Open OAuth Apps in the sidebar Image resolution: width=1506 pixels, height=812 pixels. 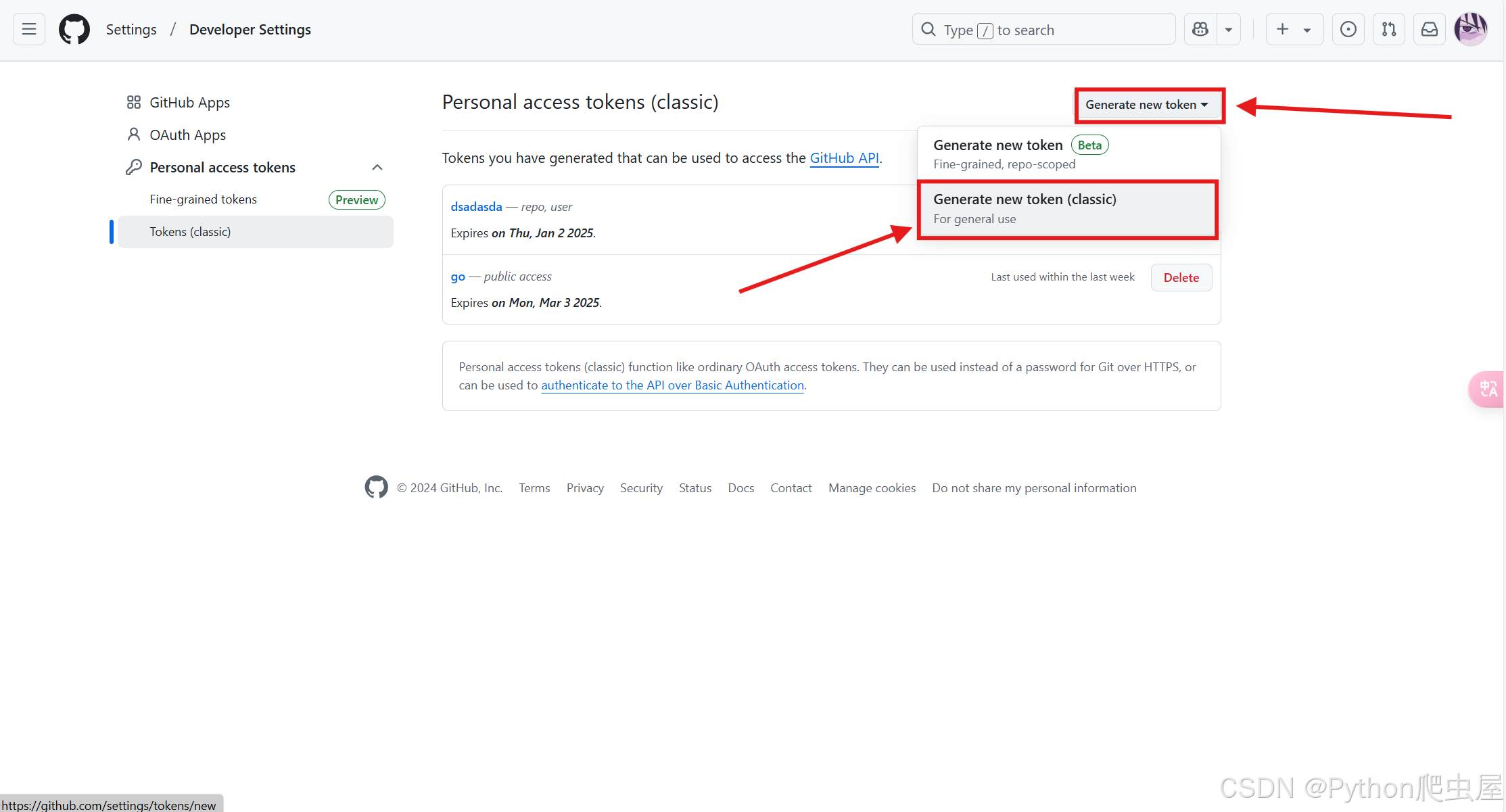pyautogui.click(x=187, y=135)
